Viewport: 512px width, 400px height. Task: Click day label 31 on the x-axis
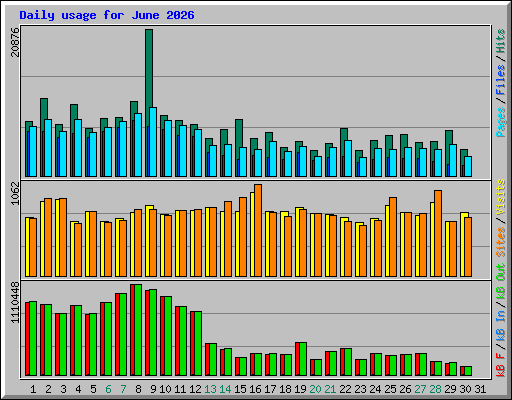(x=480, y=389)
